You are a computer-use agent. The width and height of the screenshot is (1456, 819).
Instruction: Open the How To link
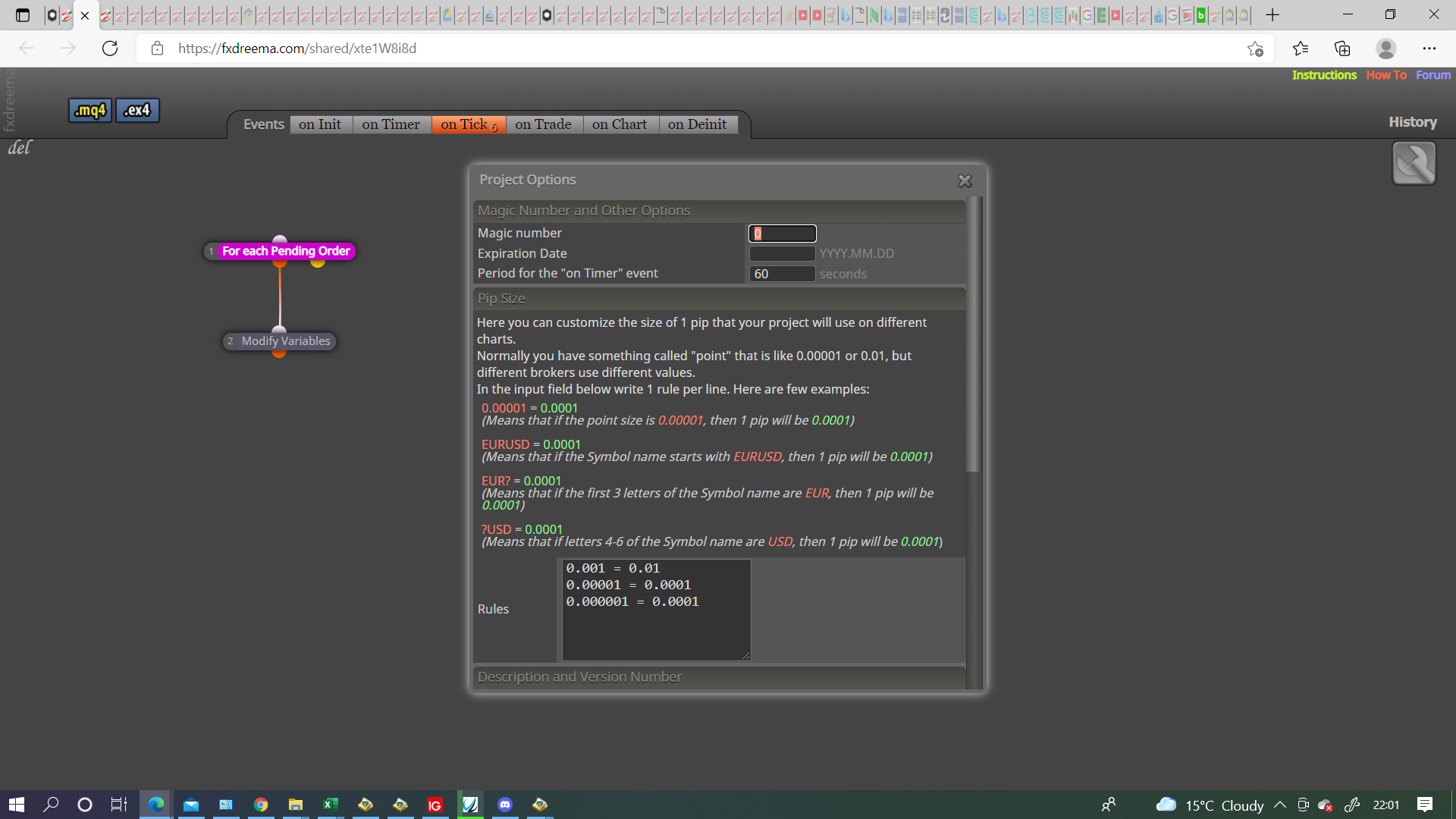(x=1386, y=75)
